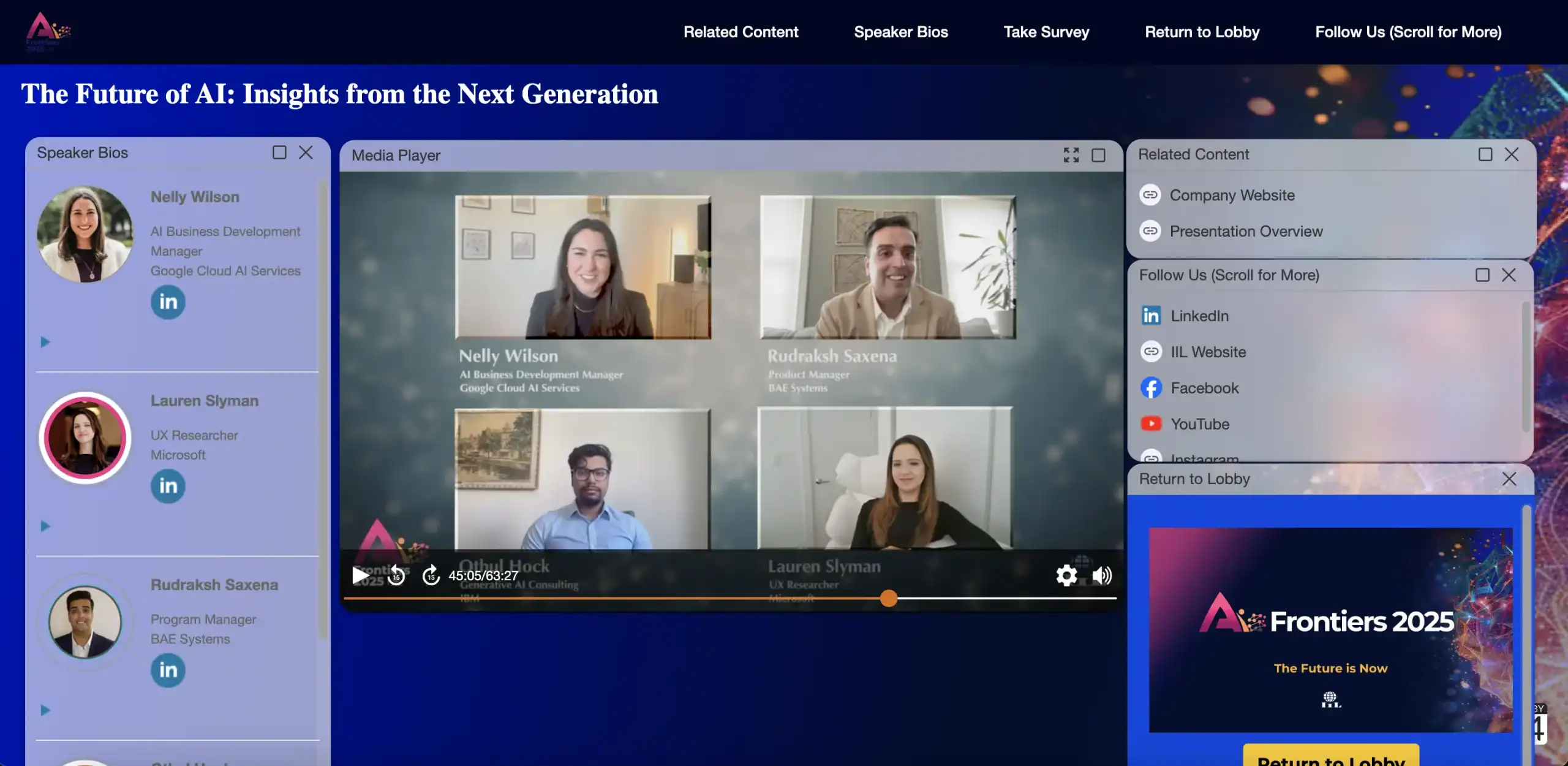Click the IIL Website link icon
1568x766 pixels.
pos(1151,352)
